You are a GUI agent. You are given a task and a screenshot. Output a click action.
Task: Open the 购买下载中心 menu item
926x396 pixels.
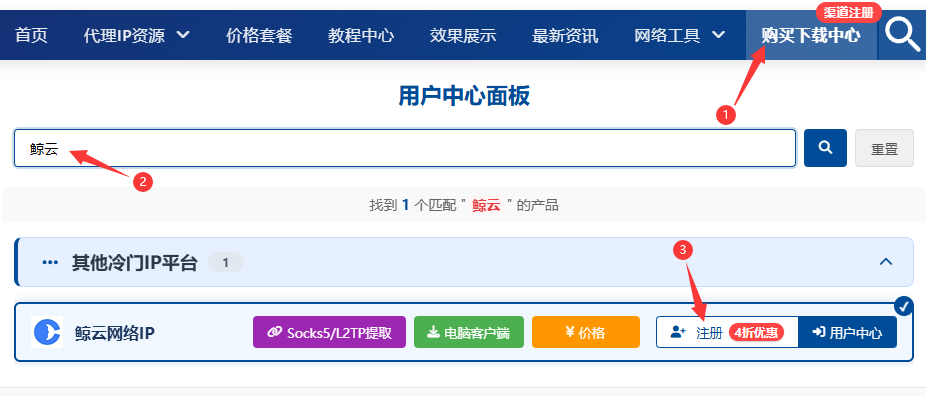(811, 35)
